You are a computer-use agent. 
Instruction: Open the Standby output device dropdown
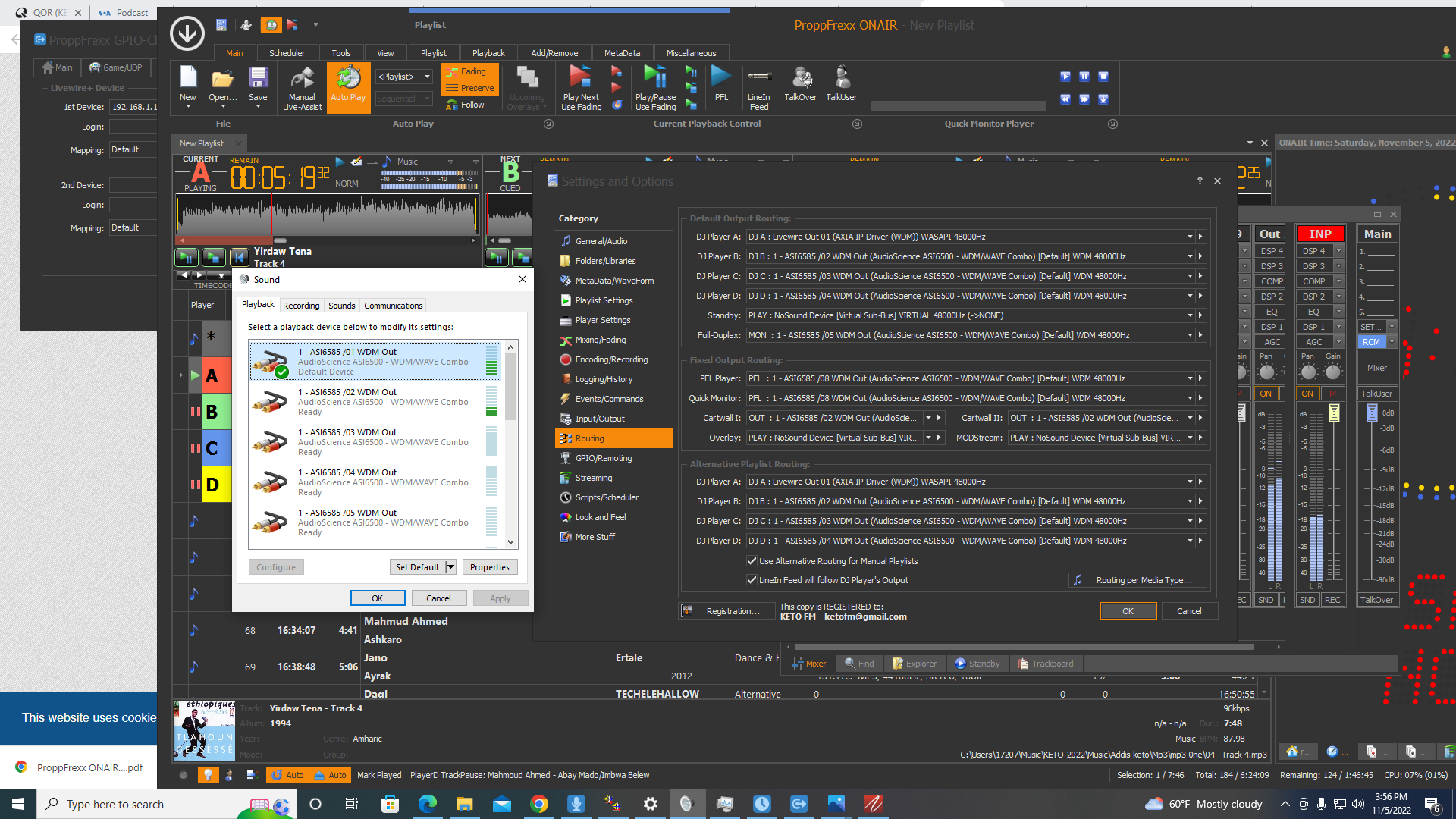1190,315
